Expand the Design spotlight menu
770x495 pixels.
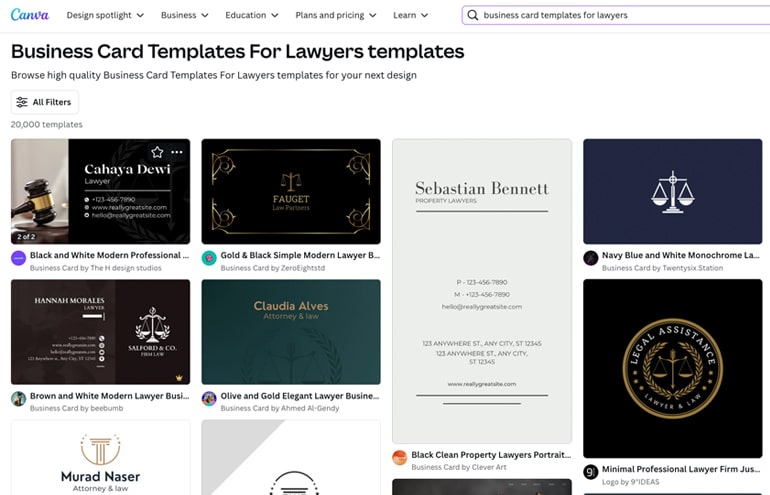point(105,16)
